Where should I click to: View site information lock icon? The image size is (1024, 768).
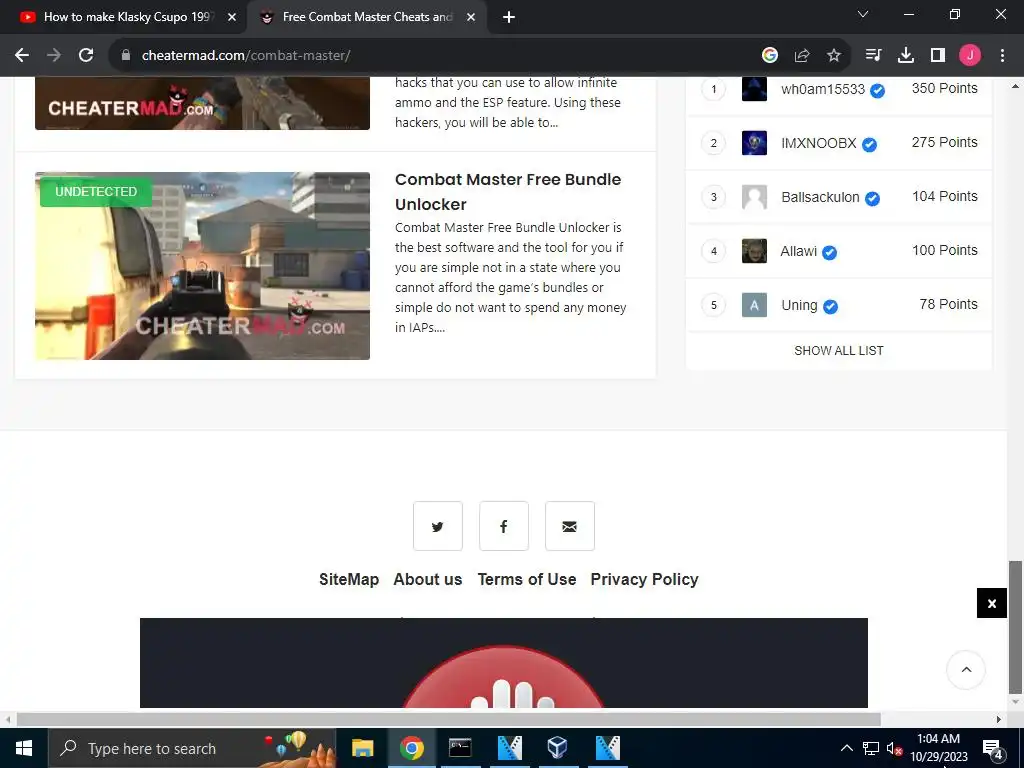(x=126, y=56)
